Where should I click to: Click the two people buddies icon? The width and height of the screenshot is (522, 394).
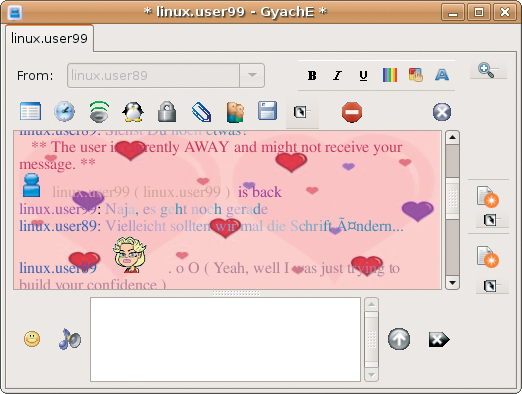click(235, 112)
